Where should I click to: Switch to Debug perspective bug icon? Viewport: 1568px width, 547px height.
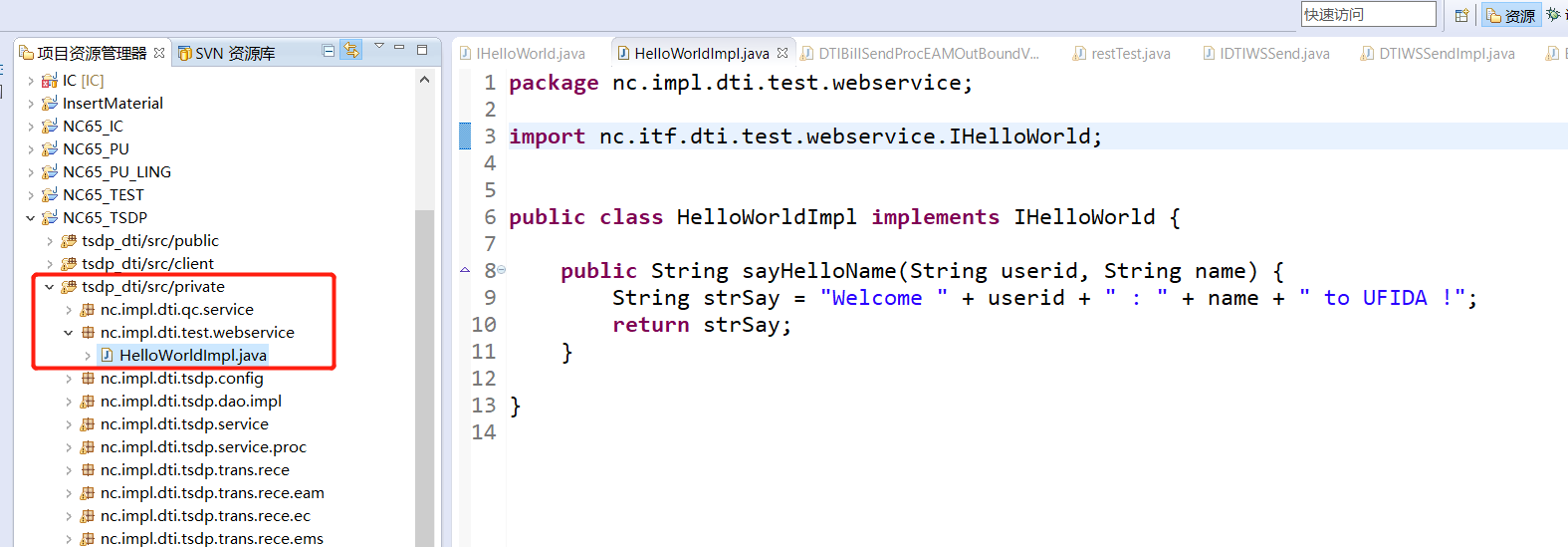[x=1553, y=14]
